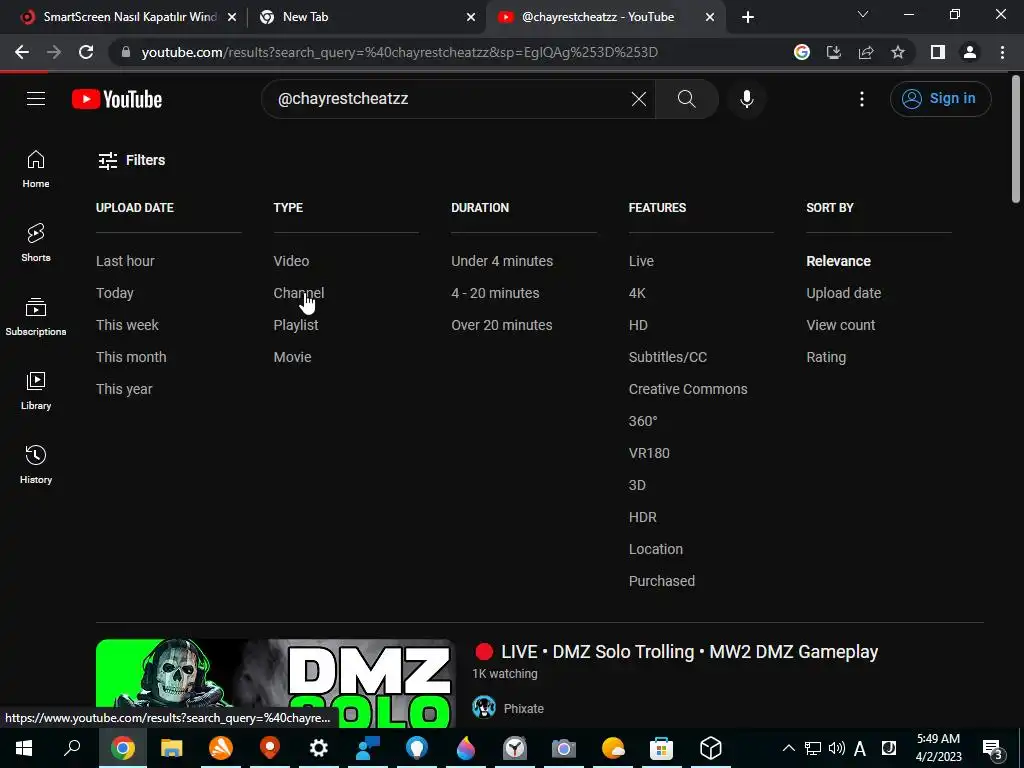Screen dimensions: 1024x768
Task: Open Shorts in the sidebar
Action: tap(36, 243)
